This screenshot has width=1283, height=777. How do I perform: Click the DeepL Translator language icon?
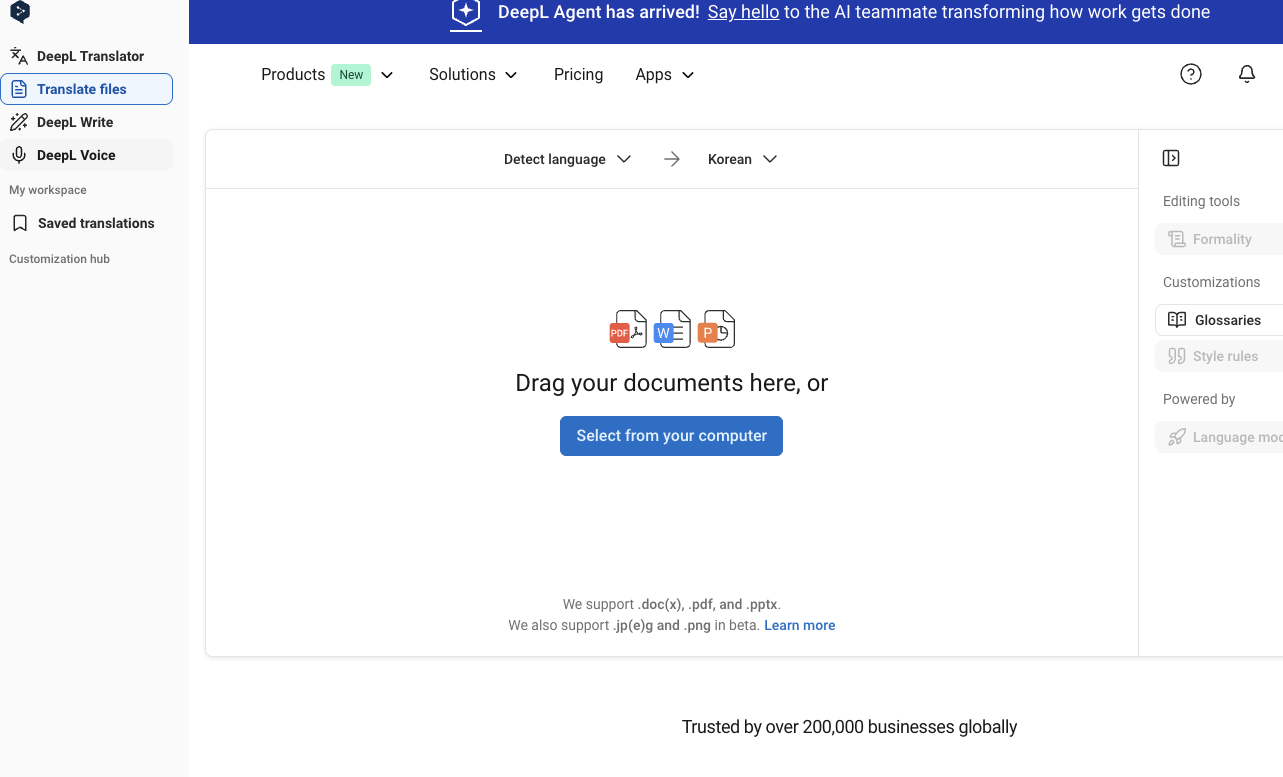pos(19,56)
